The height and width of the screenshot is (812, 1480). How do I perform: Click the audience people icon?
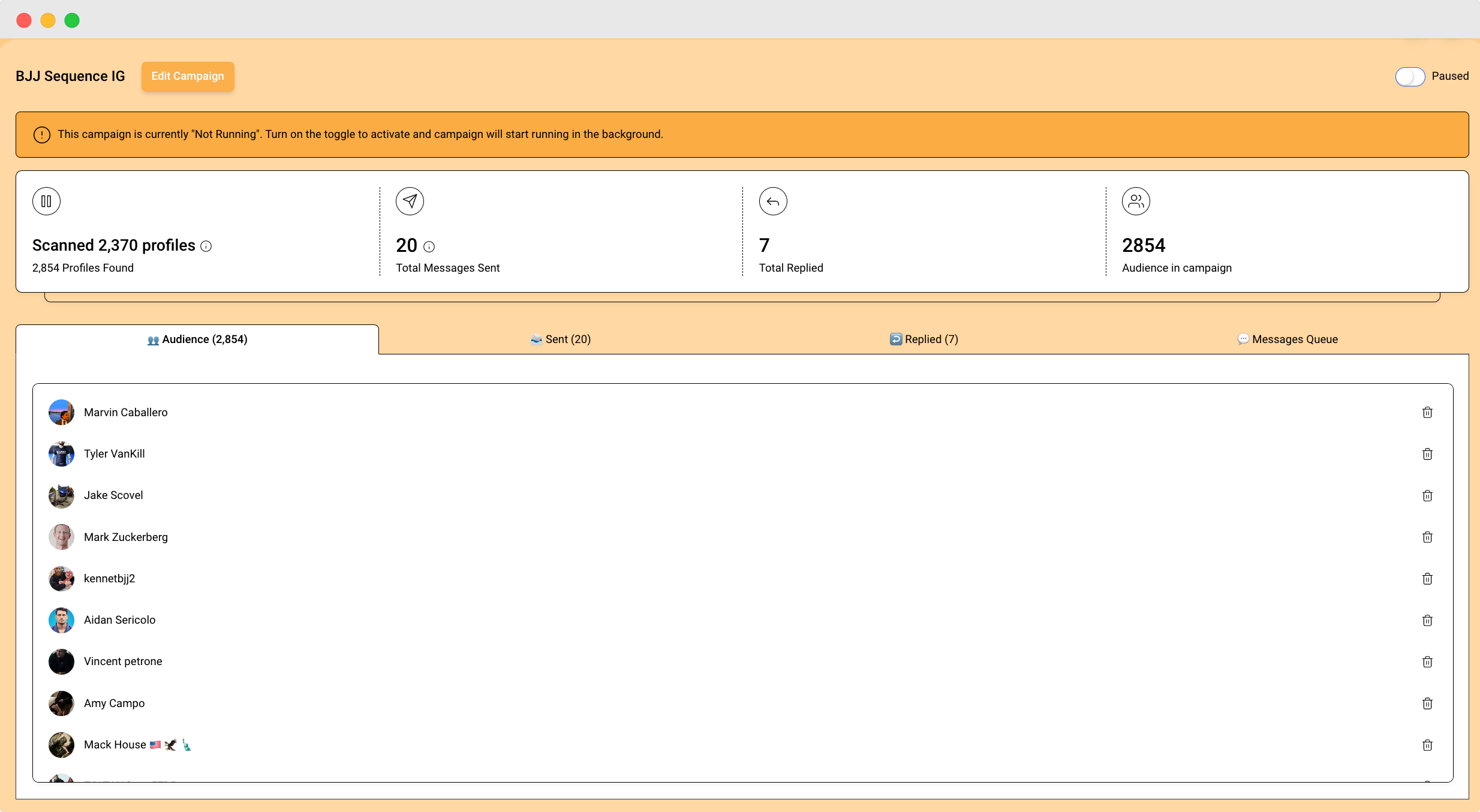1136,202
